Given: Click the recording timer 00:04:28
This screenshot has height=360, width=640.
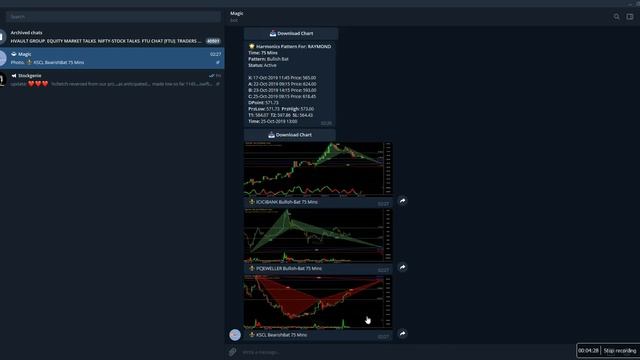Looking at the screenshot, I should [588, 351].
